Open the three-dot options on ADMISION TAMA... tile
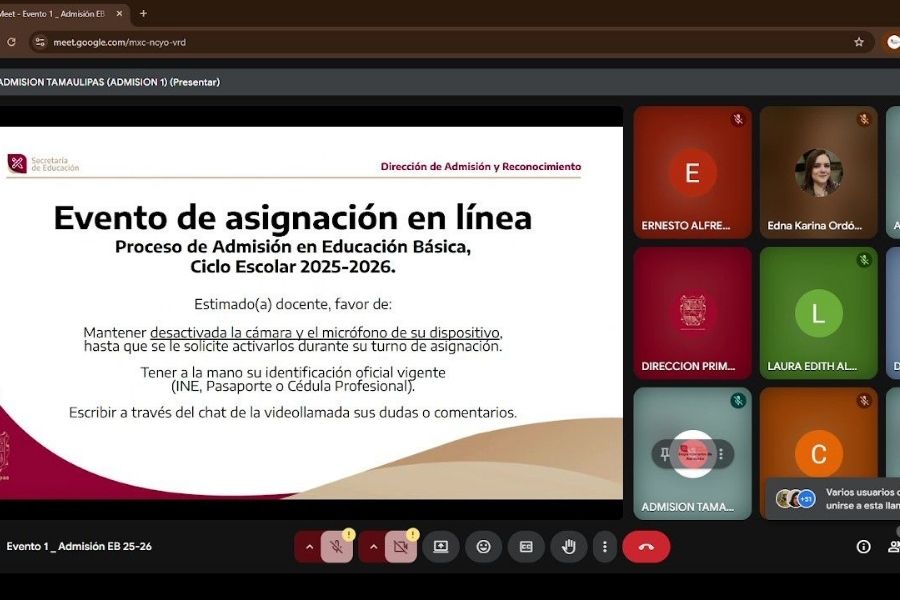900x600 pixels. coord(720,454)
